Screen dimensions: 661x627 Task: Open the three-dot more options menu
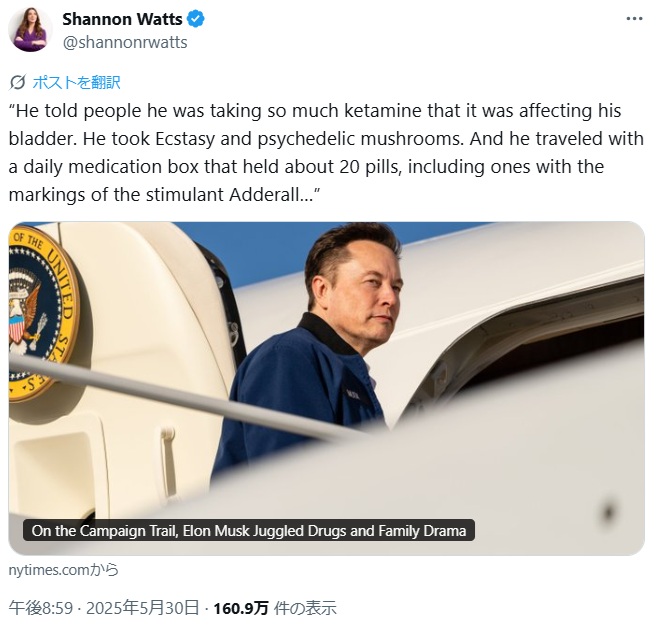click(x=634, y=19)
